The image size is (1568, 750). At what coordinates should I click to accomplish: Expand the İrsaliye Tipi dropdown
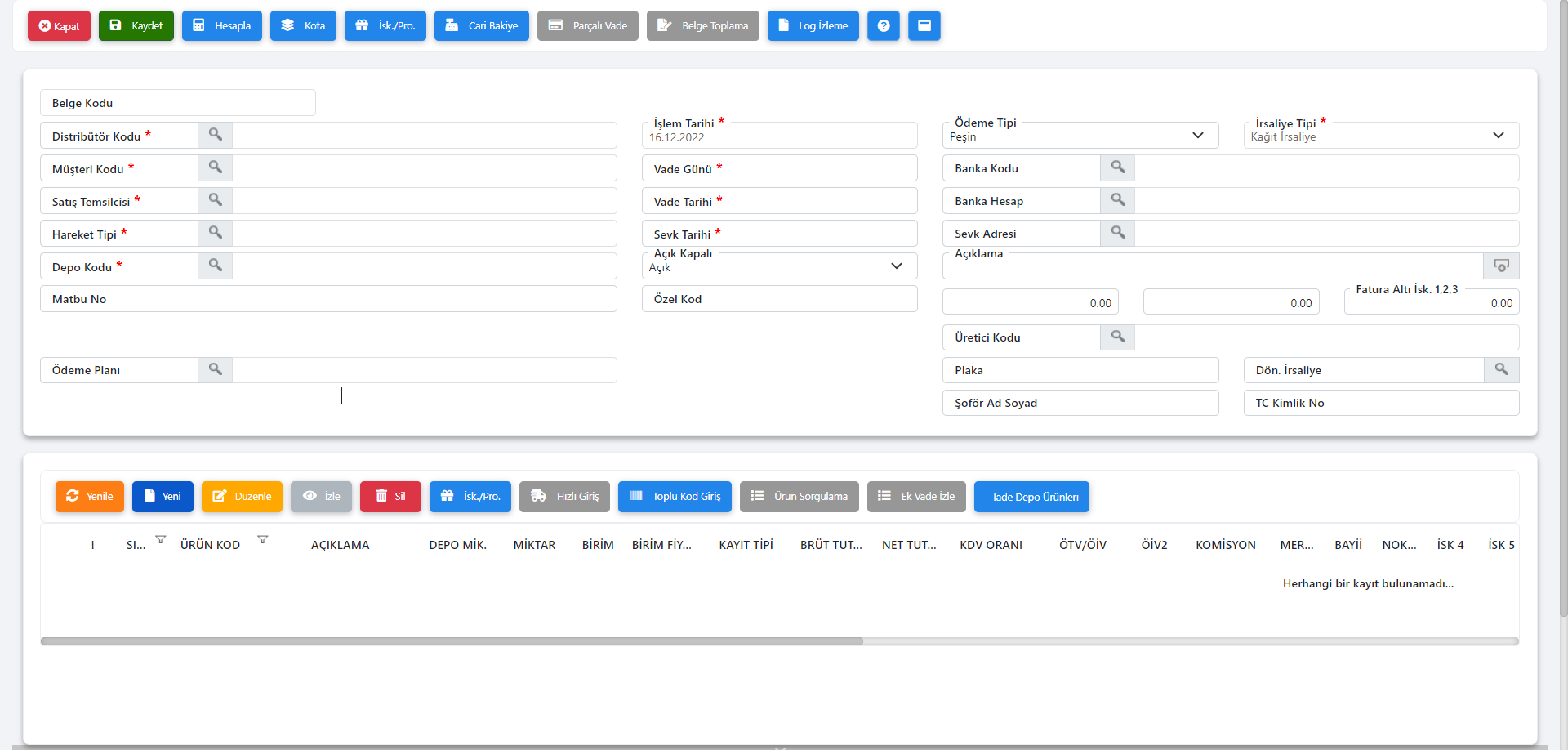point(1498,136)
